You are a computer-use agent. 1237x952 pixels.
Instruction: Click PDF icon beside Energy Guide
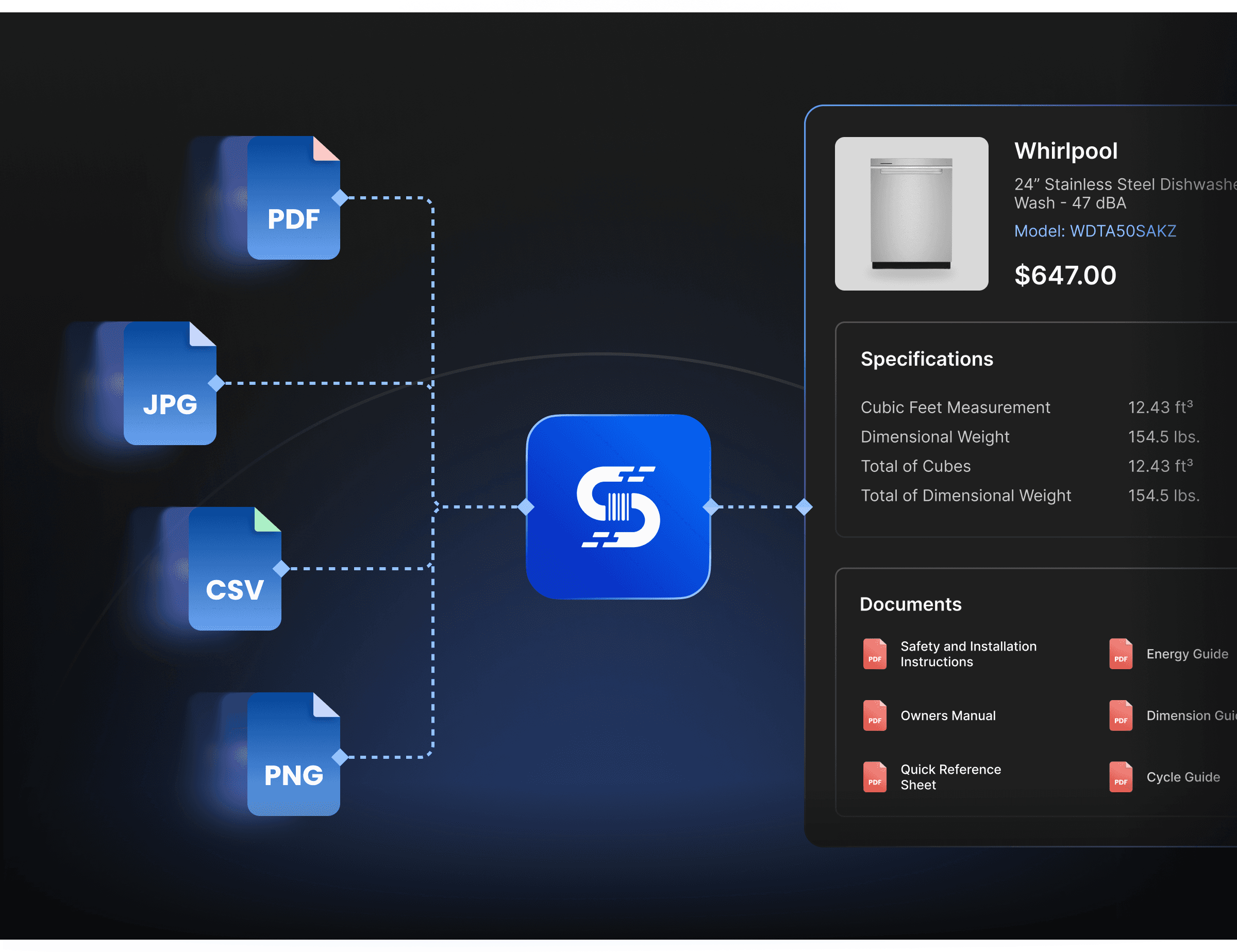pos(1121,654)
